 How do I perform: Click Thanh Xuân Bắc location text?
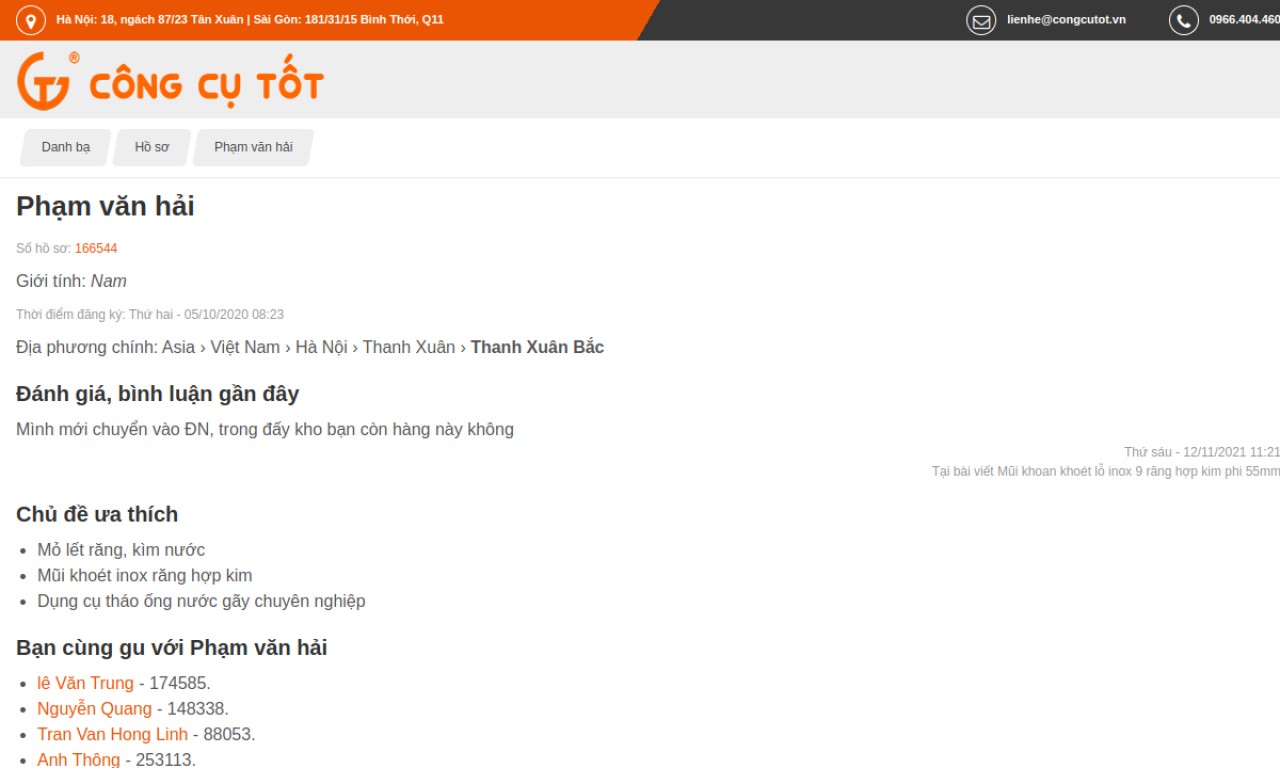537,347
